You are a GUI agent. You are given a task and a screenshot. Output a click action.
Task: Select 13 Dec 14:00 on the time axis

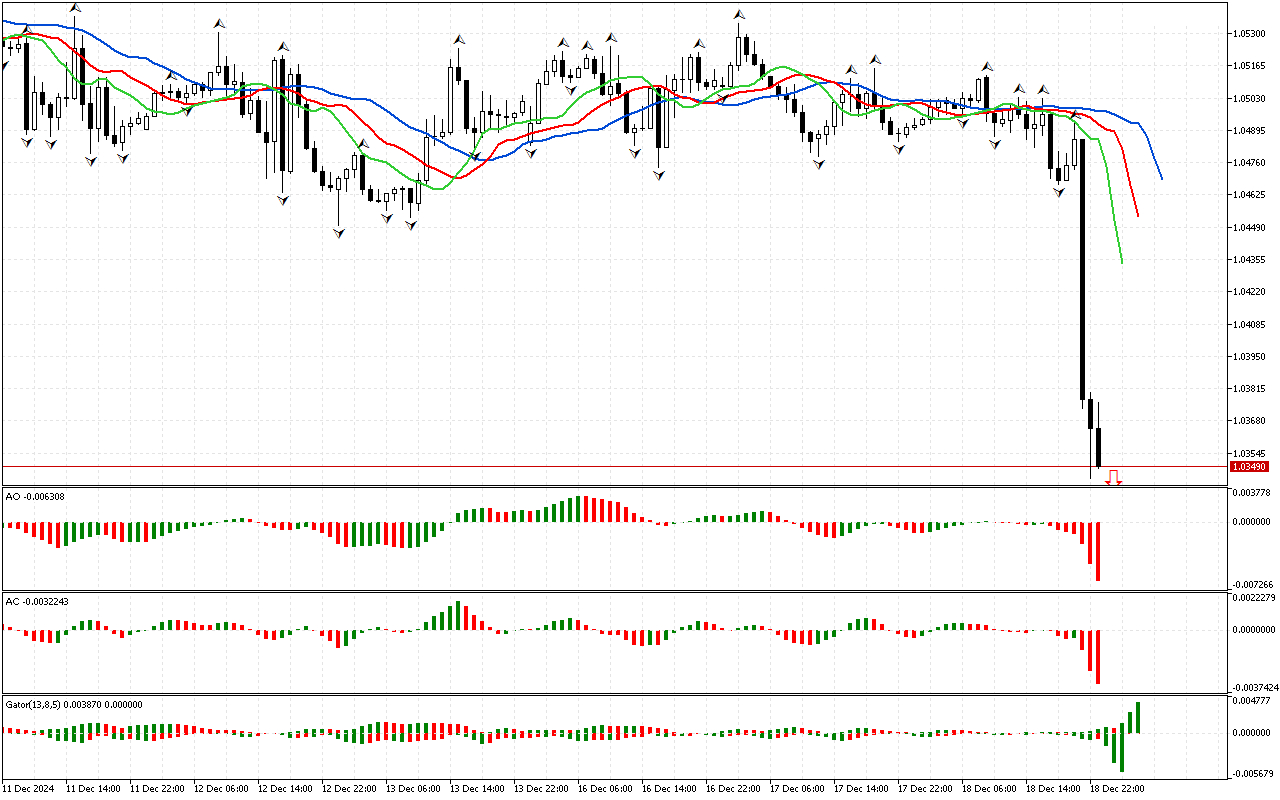[x=478, y=789]
